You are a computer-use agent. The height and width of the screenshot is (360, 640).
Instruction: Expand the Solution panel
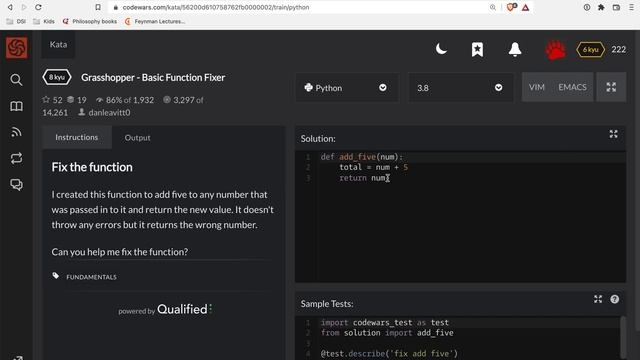[x=613, y=134]
